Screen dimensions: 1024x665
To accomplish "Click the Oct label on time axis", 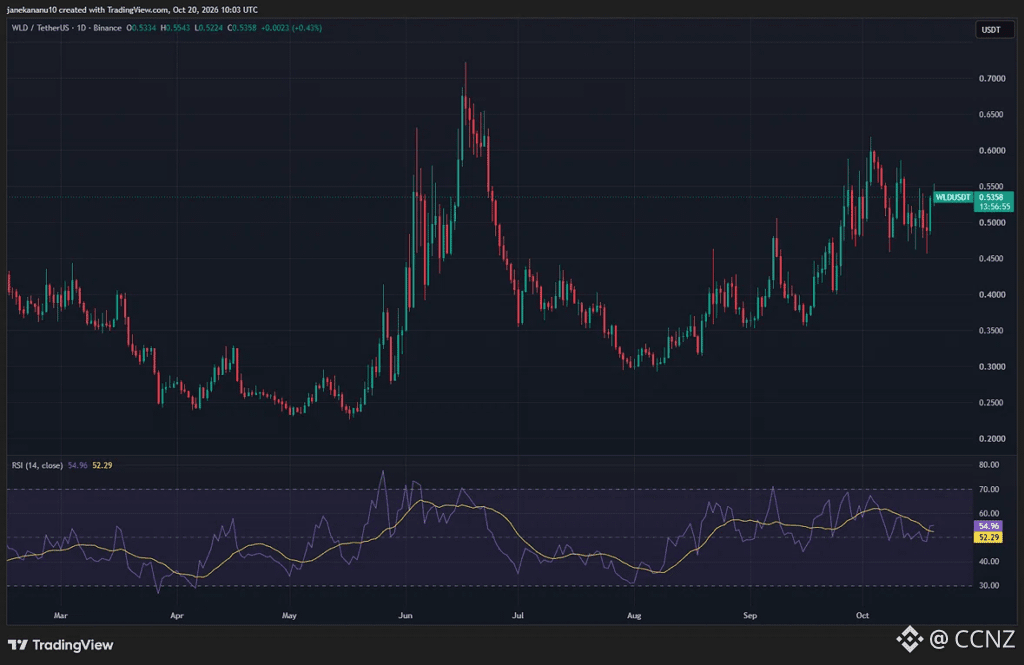I will pyautogui.click(x=863, y=615).
